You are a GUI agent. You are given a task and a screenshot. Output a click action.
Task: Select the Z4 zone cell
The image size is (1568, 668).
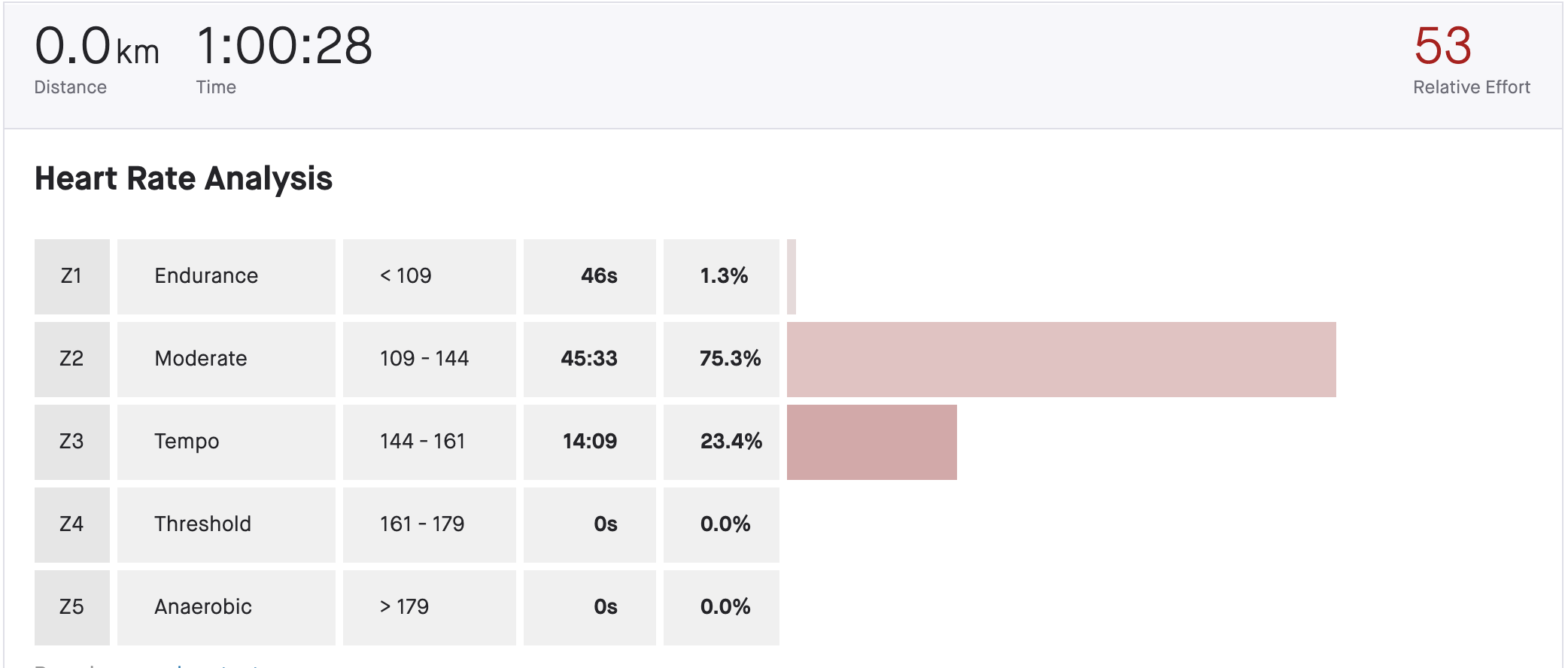point(71,524)
